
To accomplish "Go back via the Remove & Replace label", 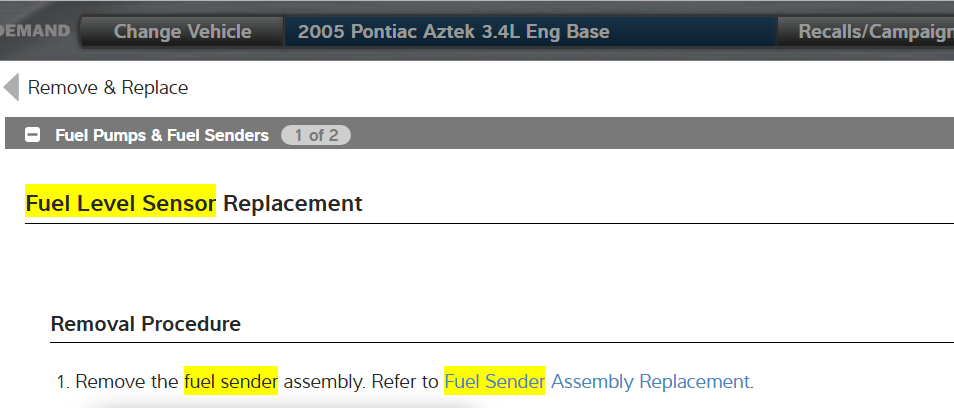I will (108, 87).
